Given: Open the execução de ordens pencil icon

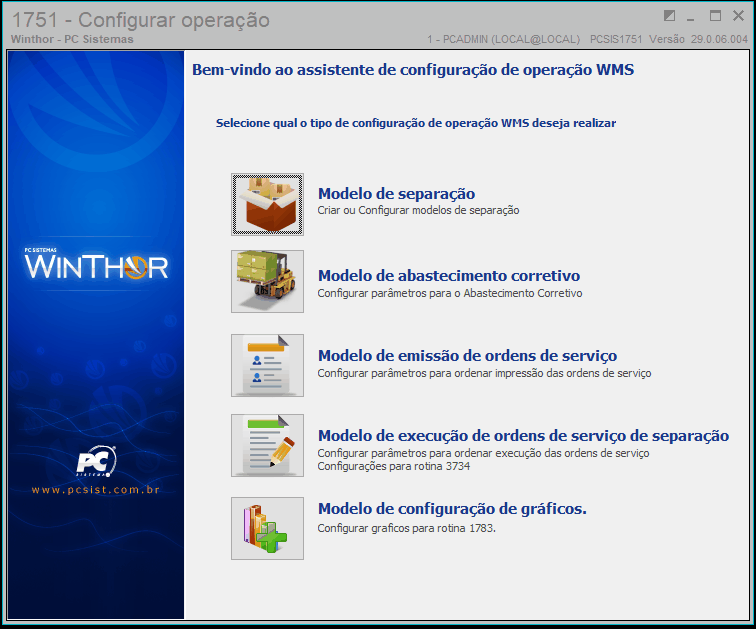Looking at the screenshot, I should 267,445.
